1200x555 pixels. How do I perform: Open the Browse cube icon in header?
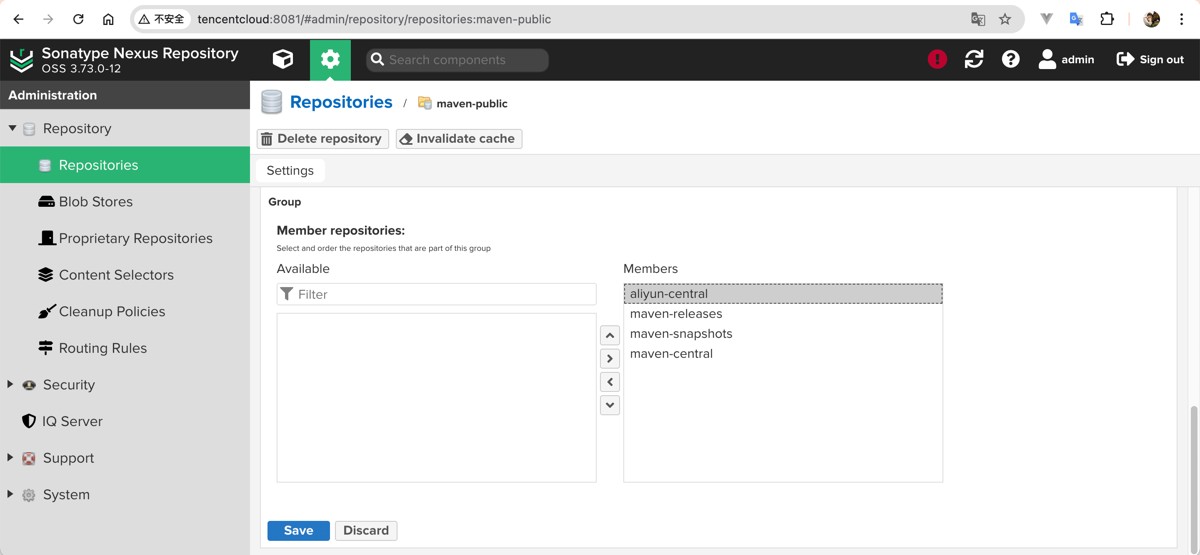283,60
